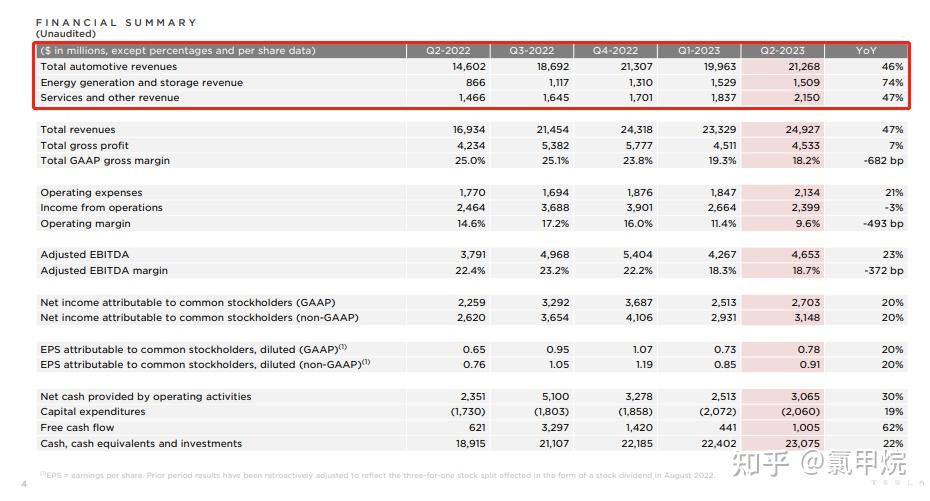Screen dimensions: 930x501
Task: Click the EPS footnote text at the bottom
Action: (x=377, y=475)
